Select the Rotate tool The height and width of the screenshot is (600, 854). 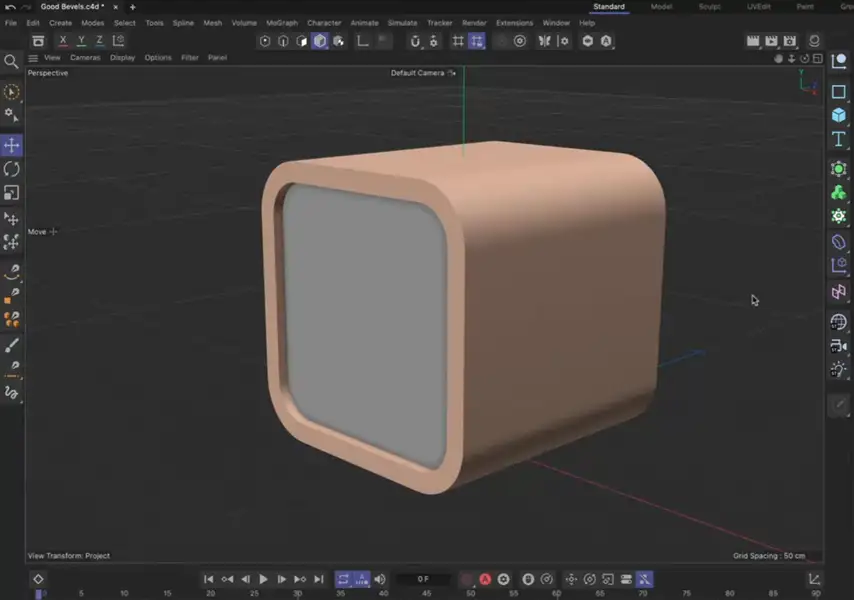(12, 169)
